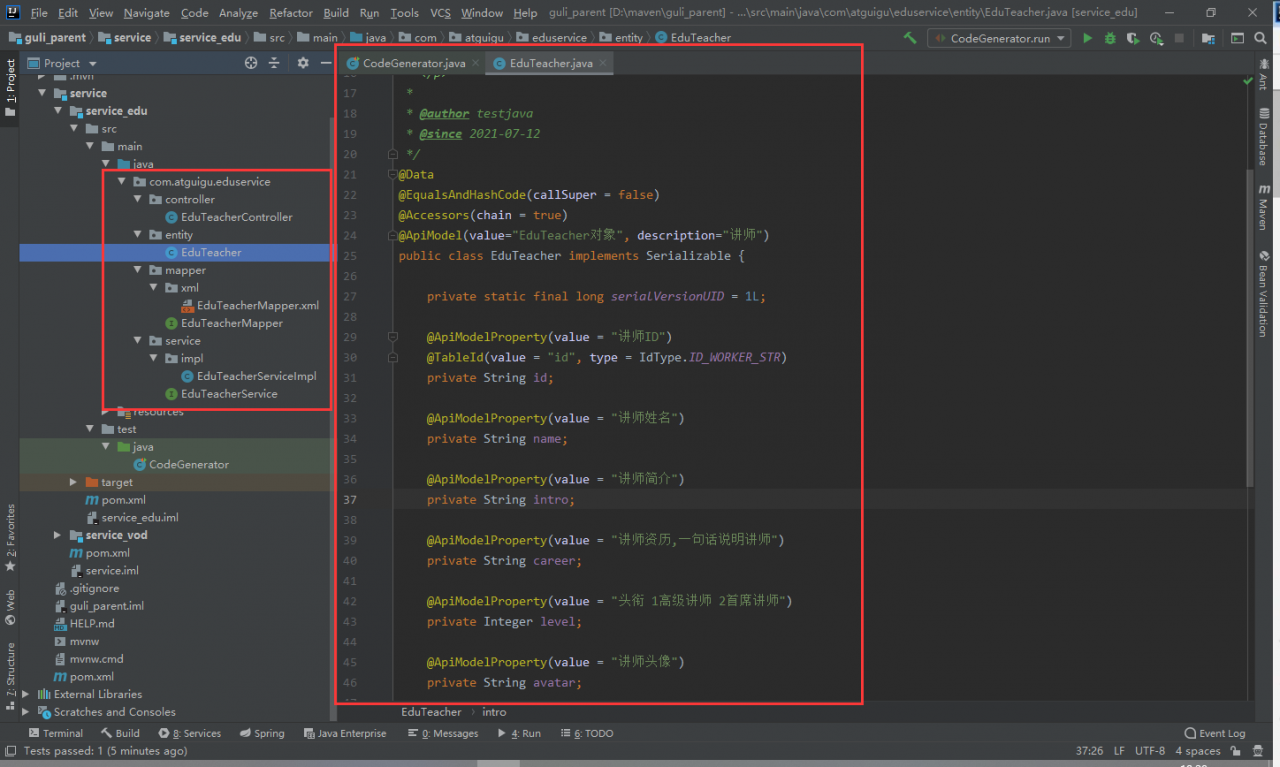Viewport: 1280px width, 767px height.
Task: Click the green inspection checkmark in editor
Action: (1247, 79)
